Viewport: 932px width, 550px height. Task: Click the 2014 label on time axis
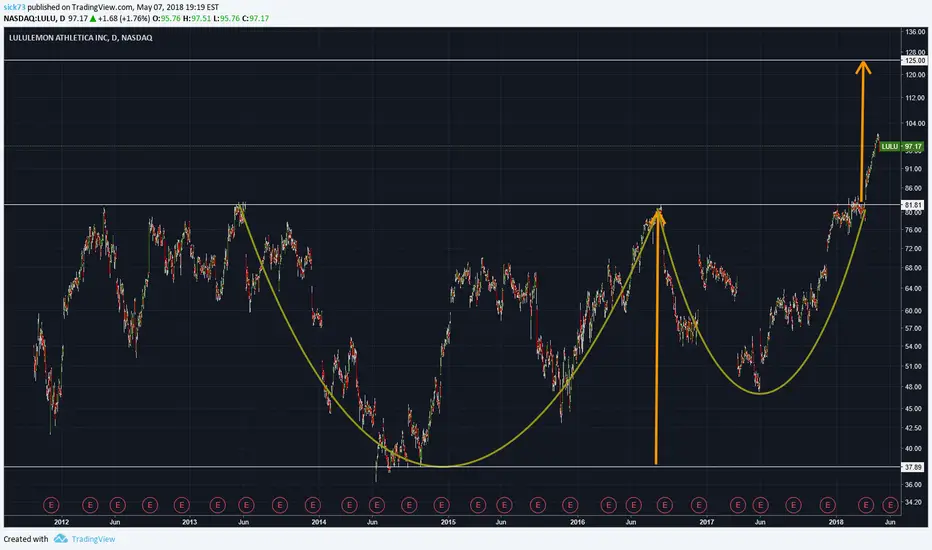[x=319, y=522]
